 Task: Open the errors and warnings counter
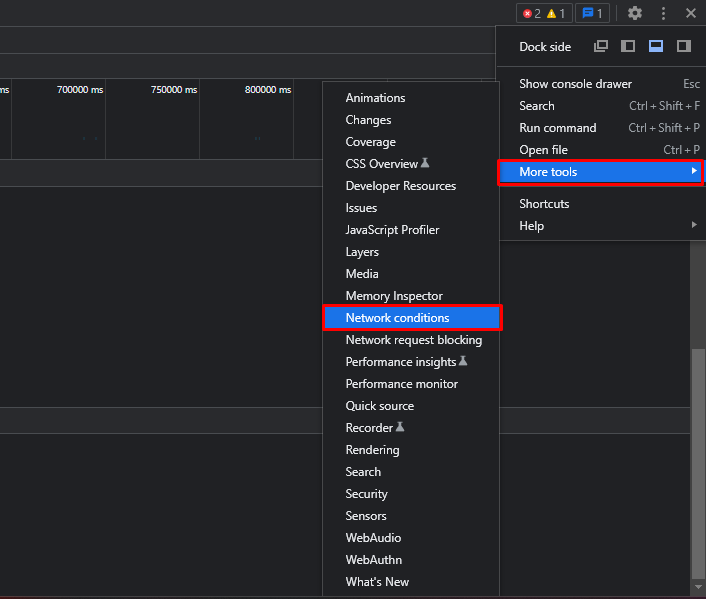tap(544, 13)
